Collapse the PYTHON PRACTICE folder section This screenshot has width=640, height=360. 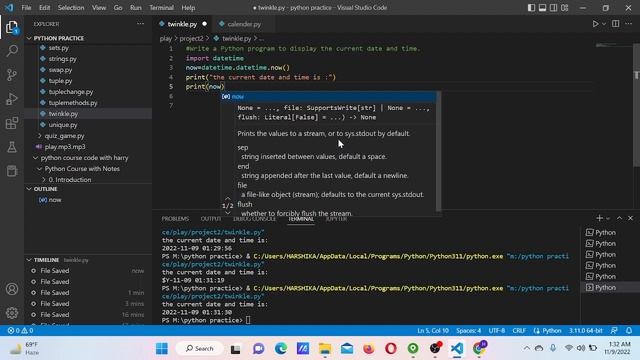coord(58,38)
